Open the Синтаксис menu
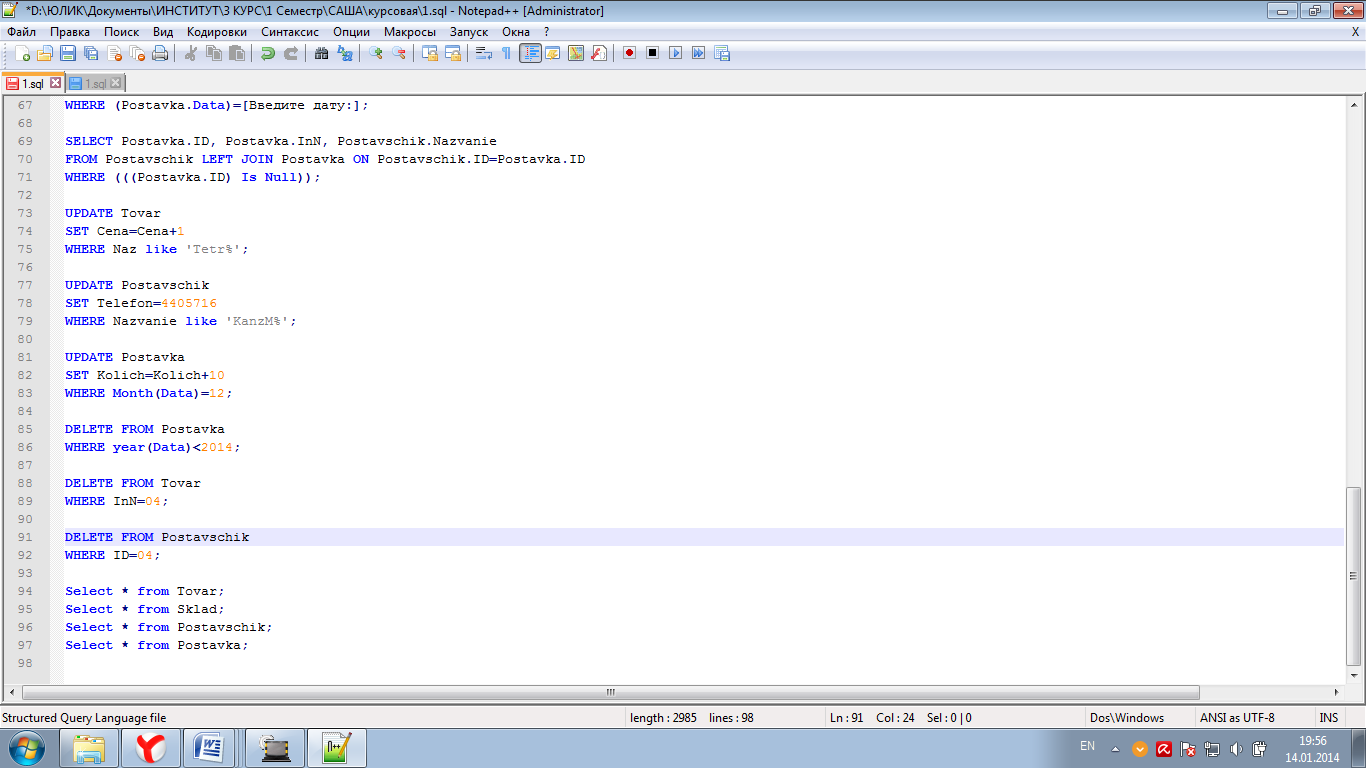1366x768 pixels. pyautogui.click(x=290, y=32)
